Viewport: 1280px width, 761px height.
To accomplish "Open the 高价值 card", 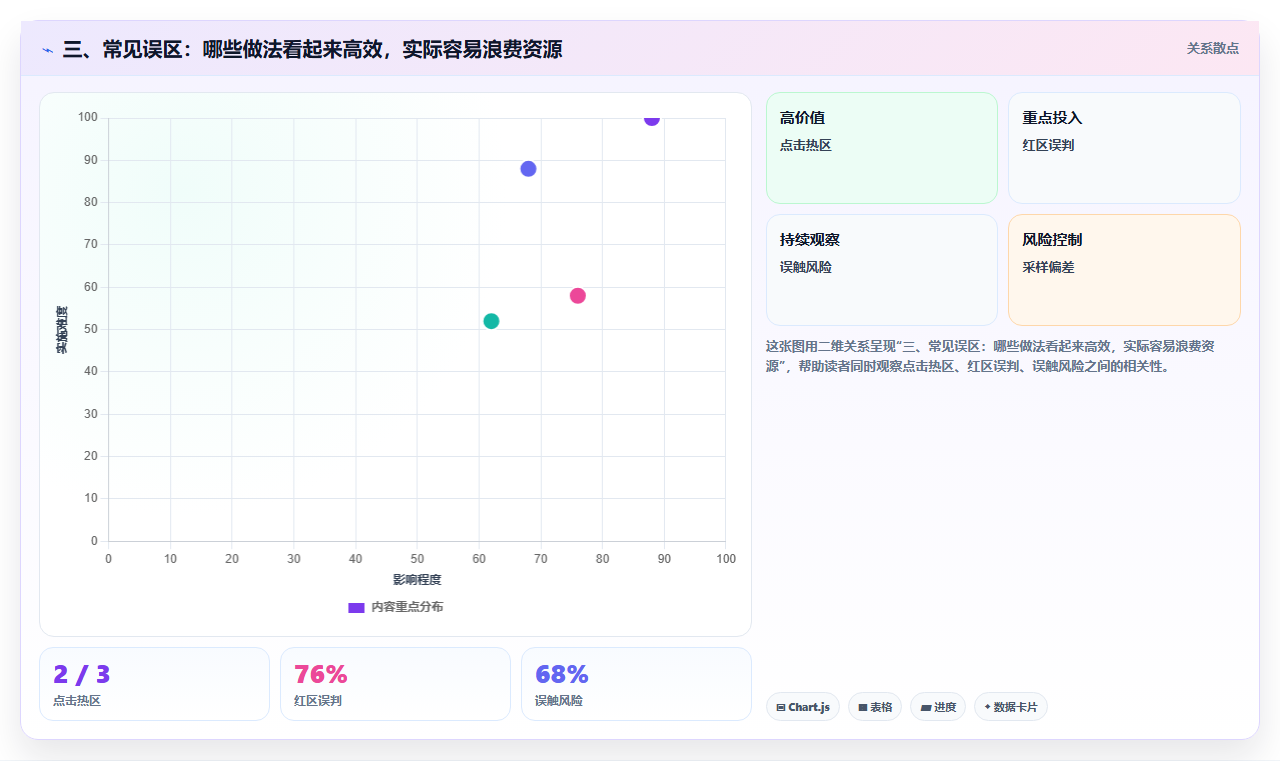I will point(882,148).
